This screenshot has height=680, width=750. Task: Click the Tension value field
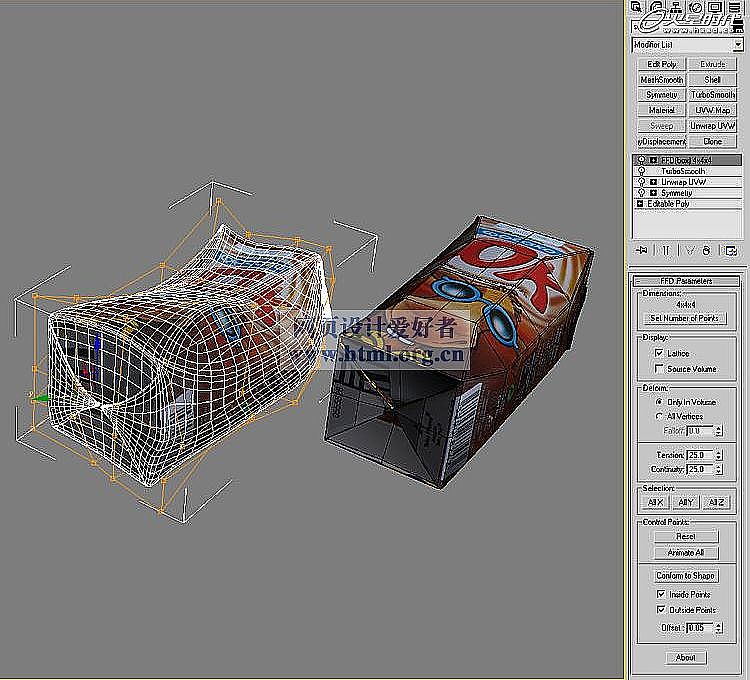[700, 455]
